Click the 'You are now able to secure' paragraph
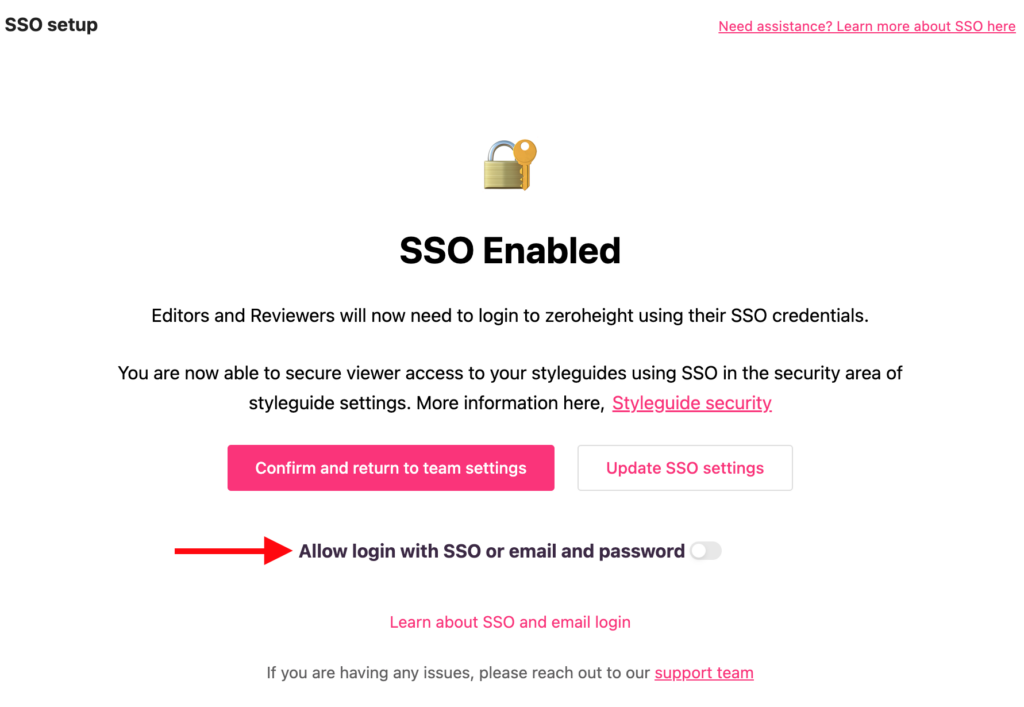 point(510,388)
